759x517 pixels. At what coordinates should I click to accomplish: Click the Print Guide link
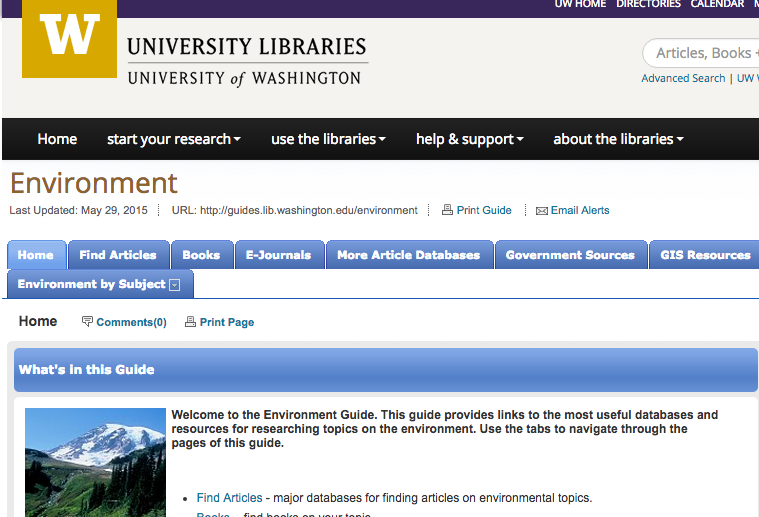(x=484, y=210)
